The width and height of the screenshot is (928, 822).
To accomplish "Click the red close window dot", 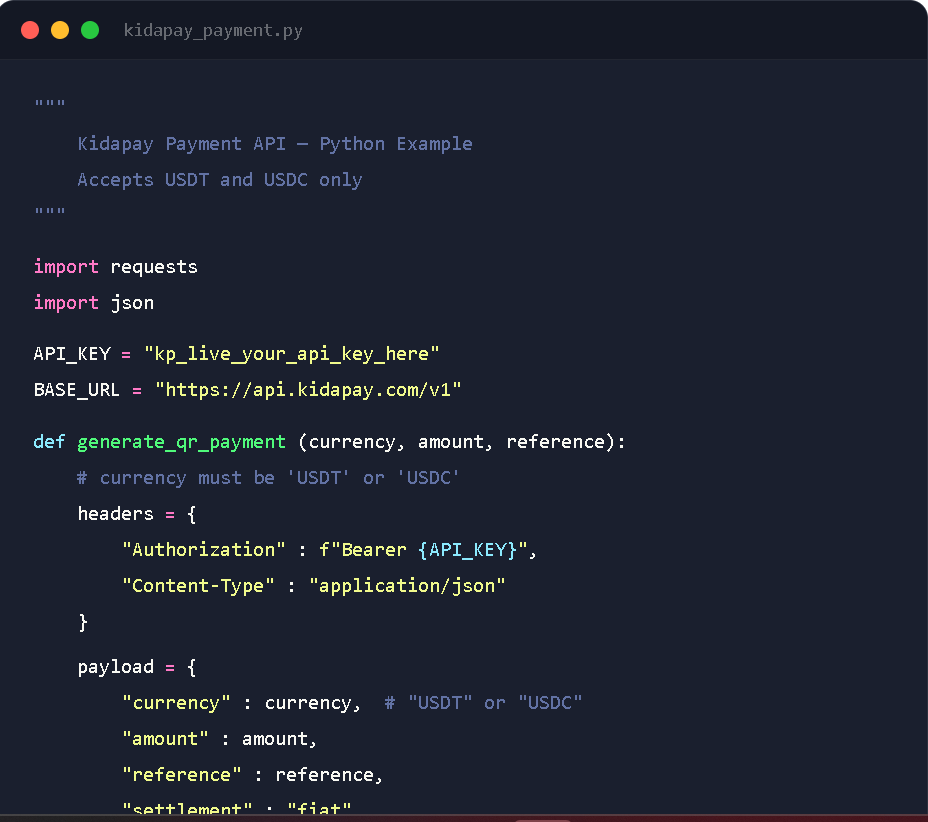I will [30, 30].
